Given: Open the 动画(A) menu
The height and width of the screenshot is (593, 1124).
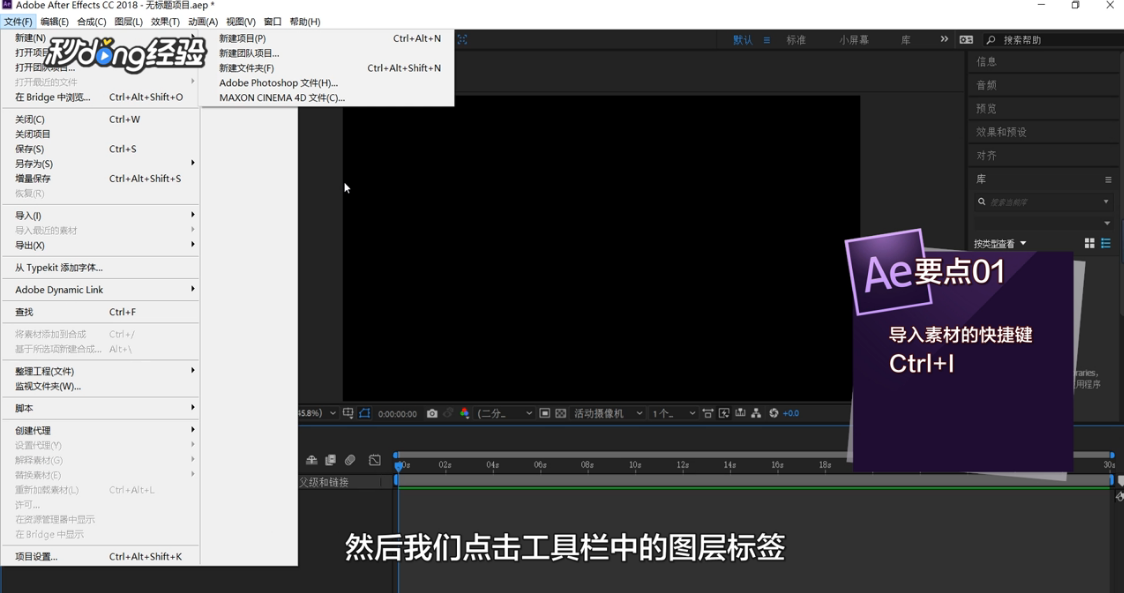Looking at the screenshot, I should pos(203,22).
